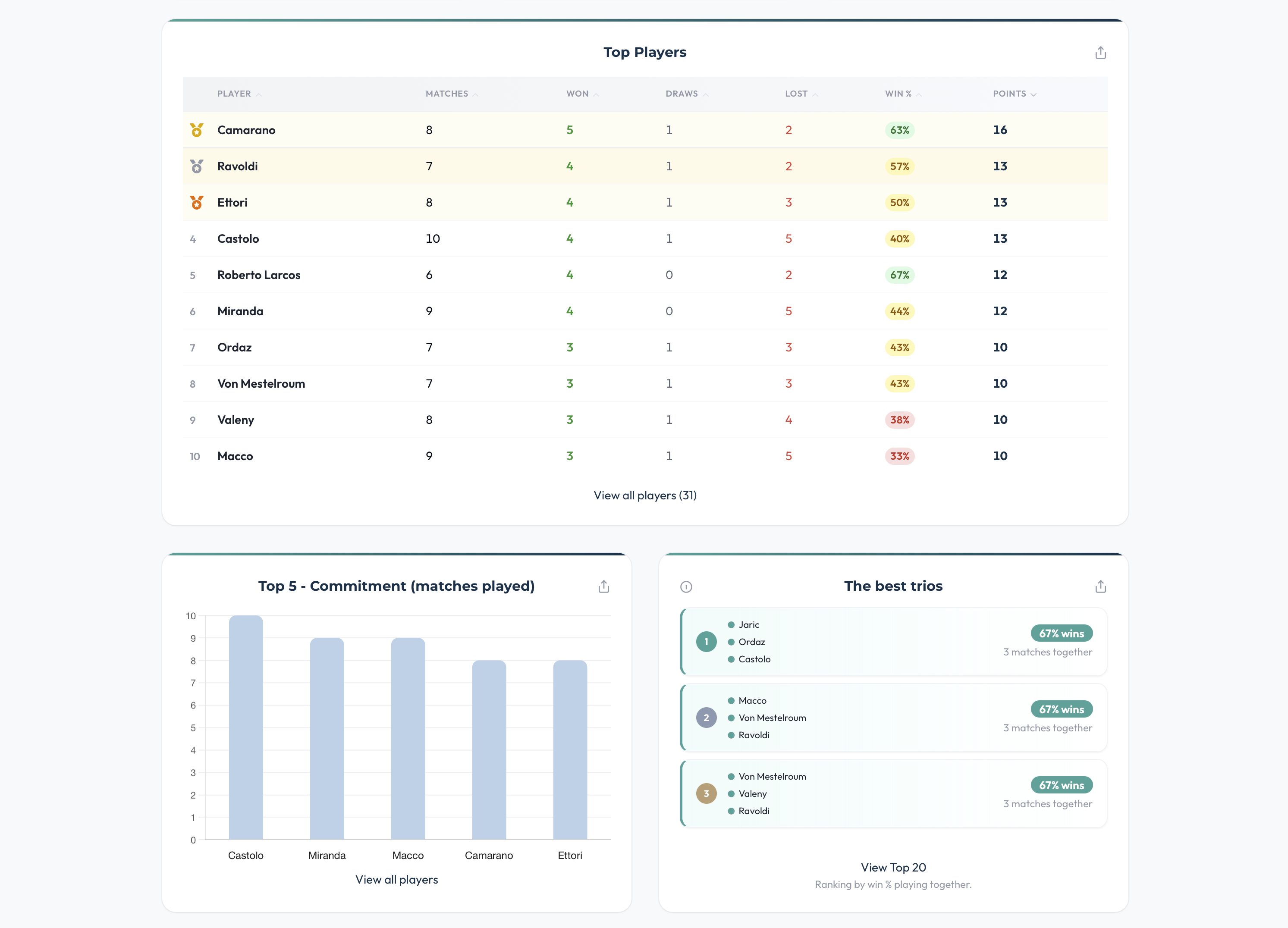Click info icon beside The best trios
This screenshot has height=928, width=1288.
click(x=686, y=587)
